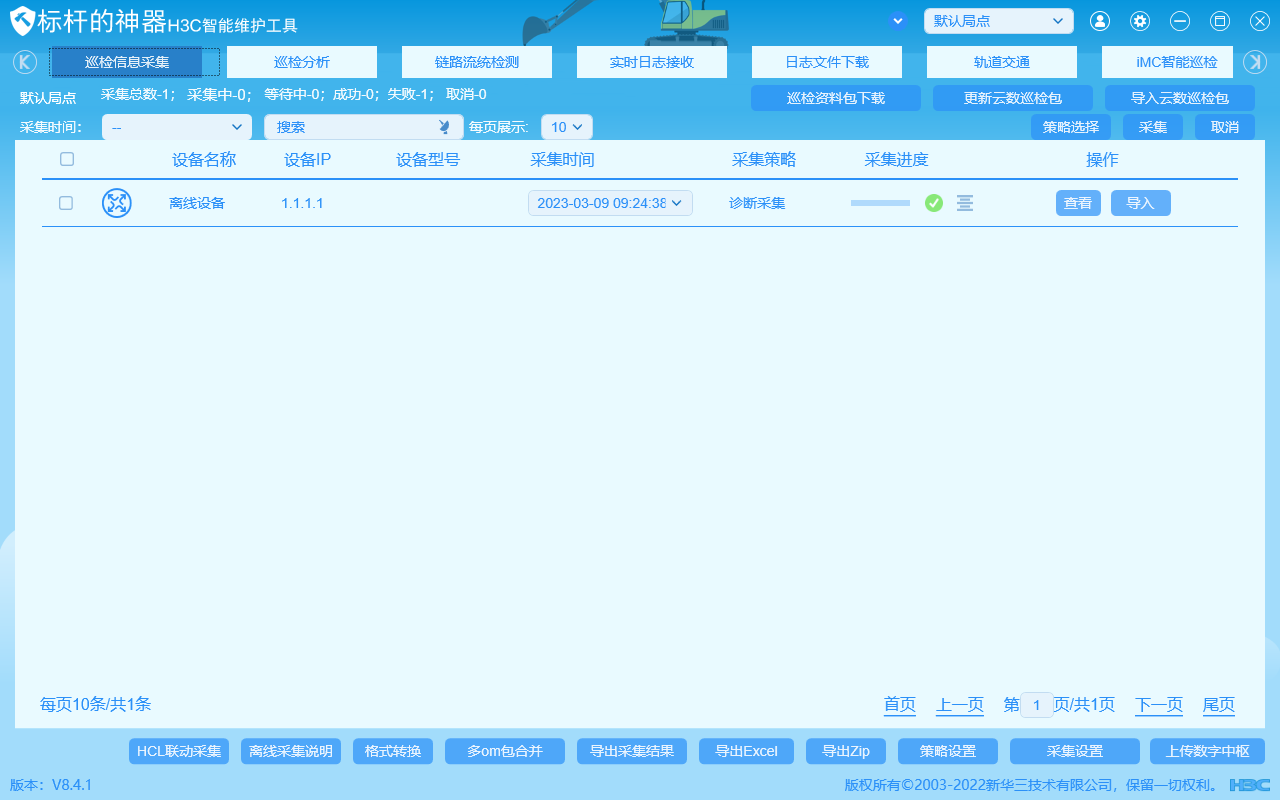Open the 离线采集说明 instructions
The image size is (1280, 800).
tap(291, 752)
